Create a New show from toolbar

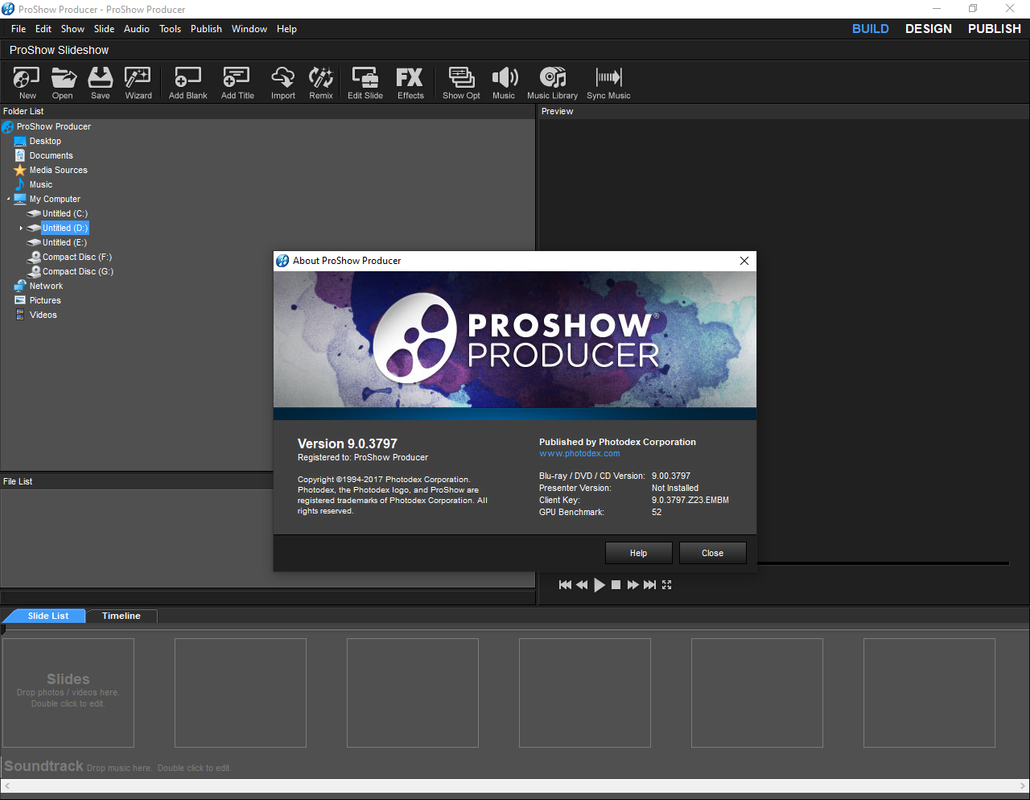27,83
